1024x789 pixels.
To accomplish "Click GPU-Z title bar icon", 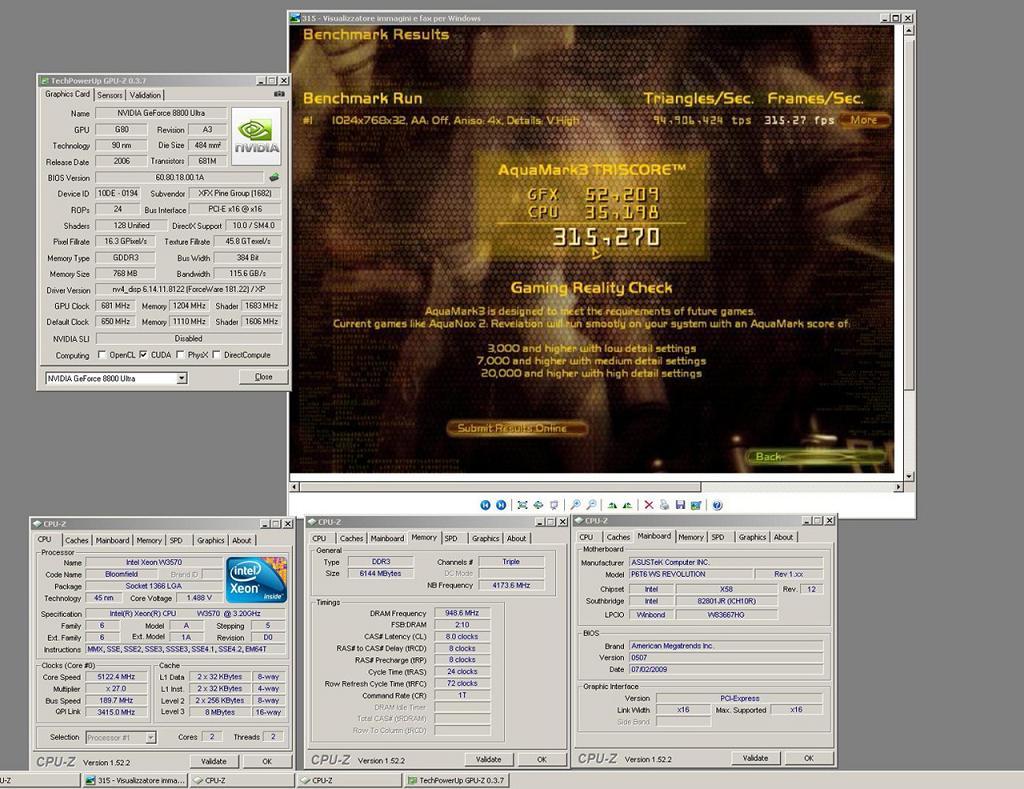I will 44,80.
